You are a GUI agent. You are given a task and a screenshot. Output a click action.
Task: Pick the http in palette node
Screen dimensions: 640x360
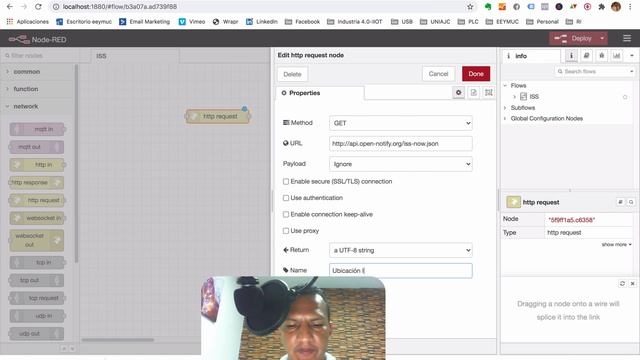pos(37,165)
